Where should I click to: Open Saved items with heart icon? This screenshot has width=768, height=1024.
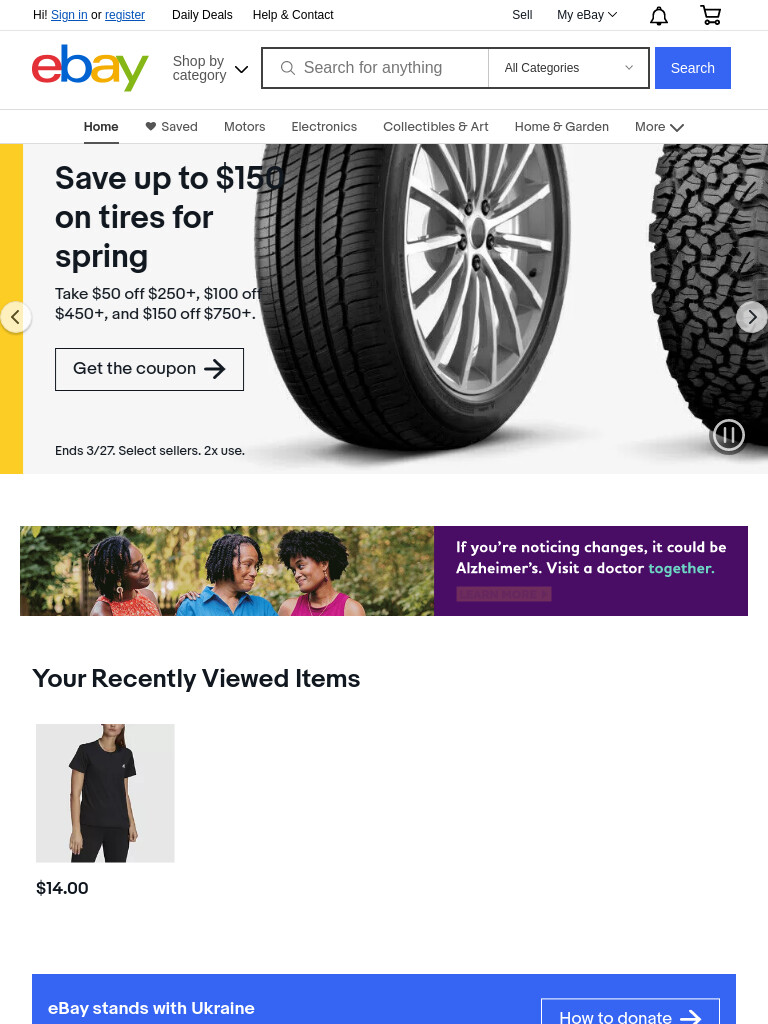pyautogui.click(x=171, y=127)
